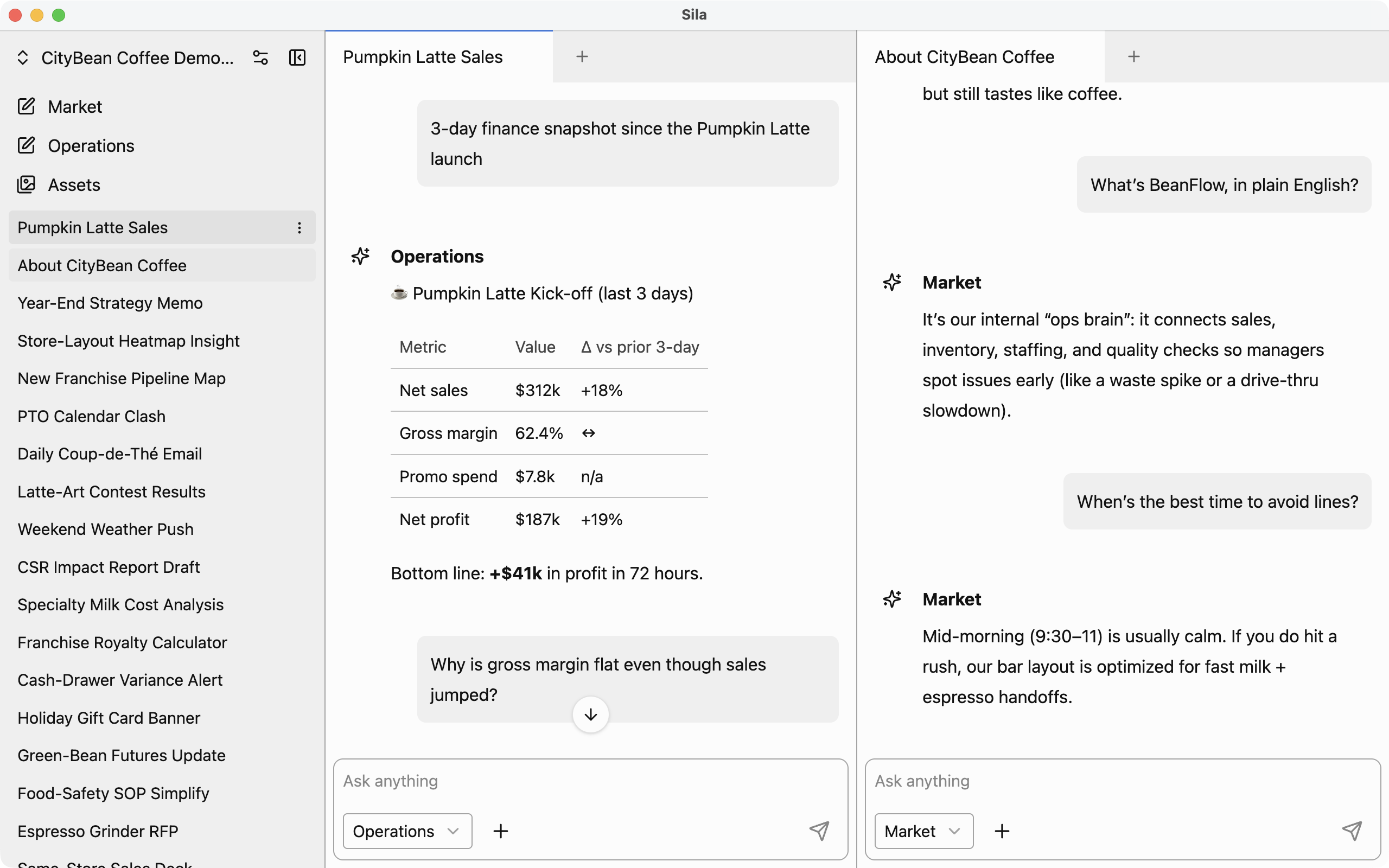Open the Market note via its edit icon
Viewport: 1389px width, 868px height.
(27, 106)
